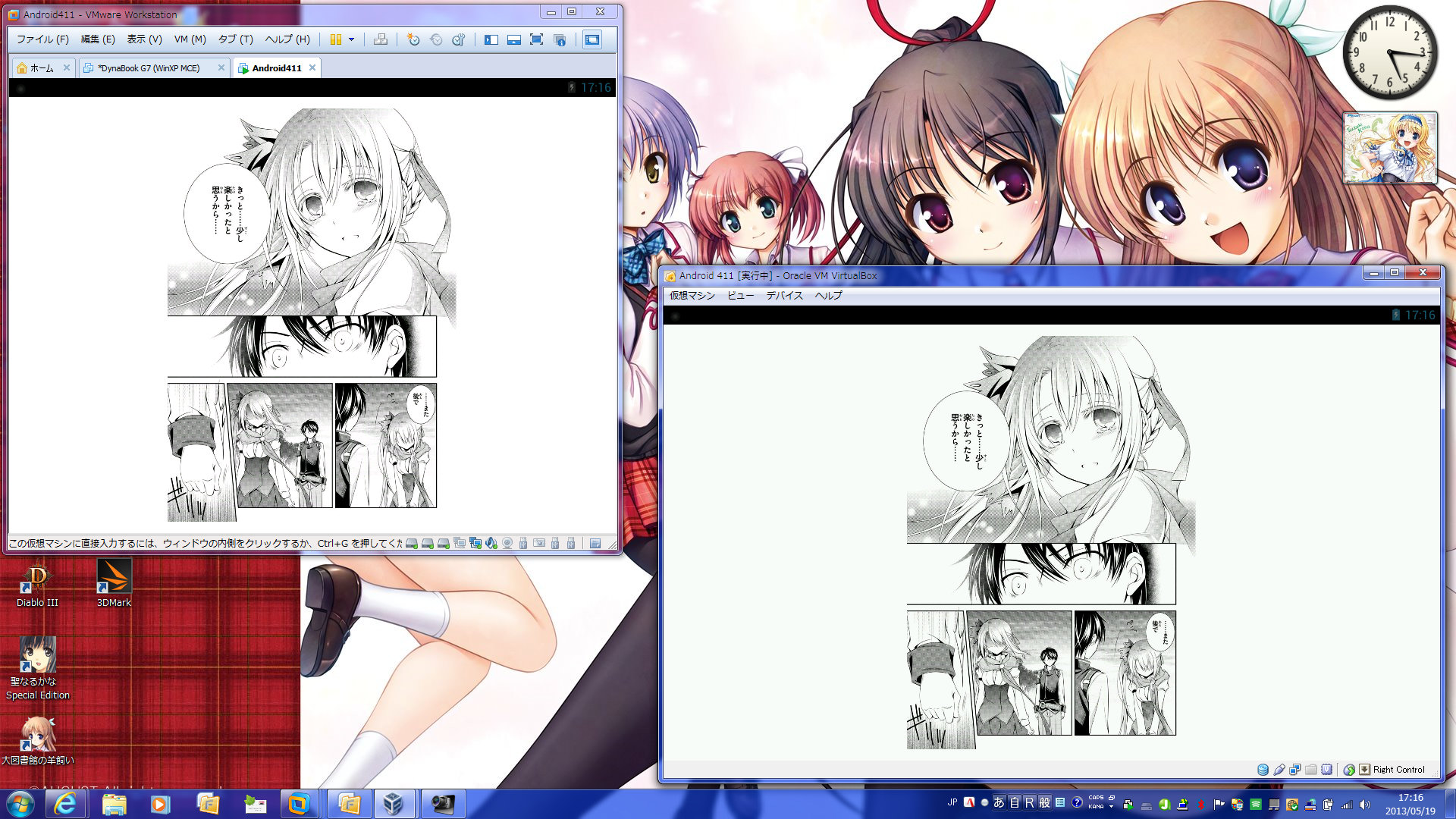Open Diablo III desktop shortcut
Screen dimensions: 1456x819
pos(37,585)
